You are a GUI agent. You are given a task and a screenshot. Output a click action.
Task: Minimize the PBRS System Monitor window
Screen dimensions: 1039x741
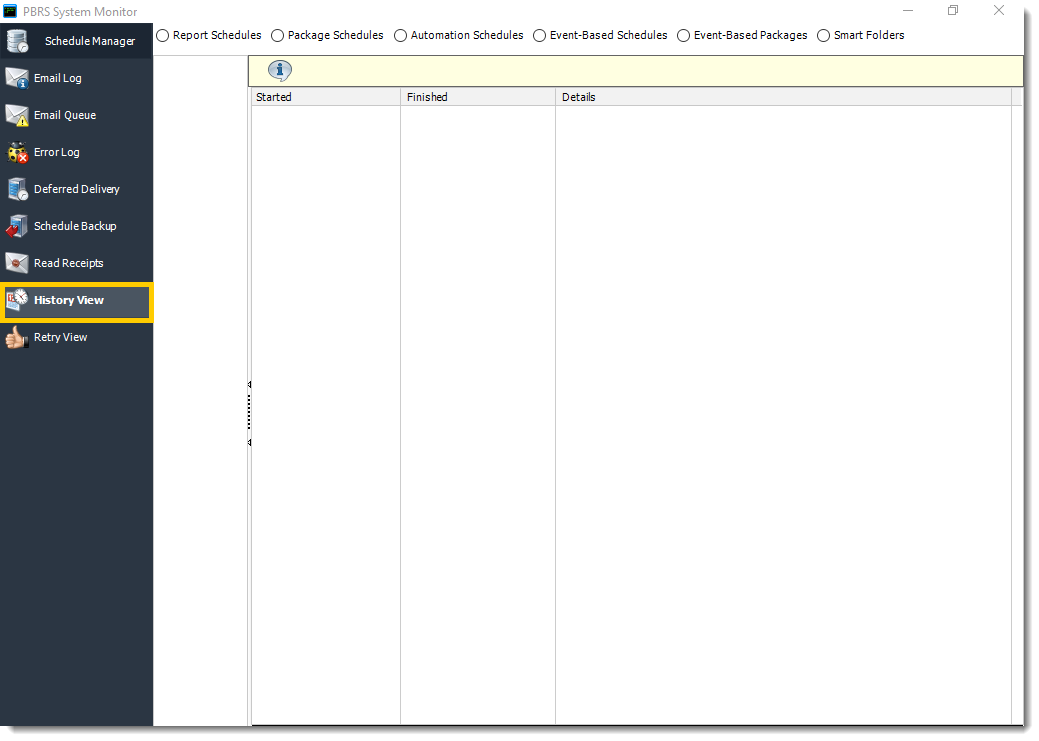[908, 11]
